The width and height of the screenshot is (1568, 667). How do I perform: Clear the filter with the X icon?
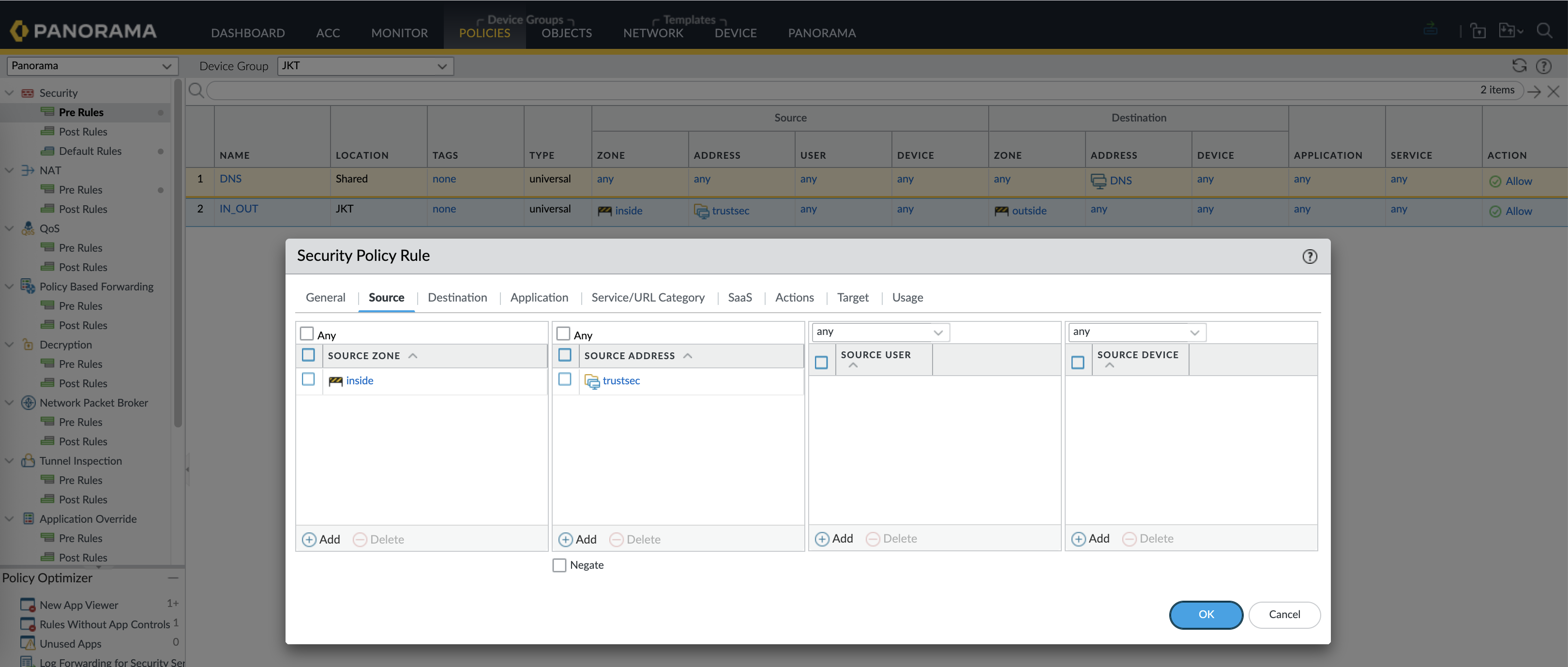[x=1553, y=91]
